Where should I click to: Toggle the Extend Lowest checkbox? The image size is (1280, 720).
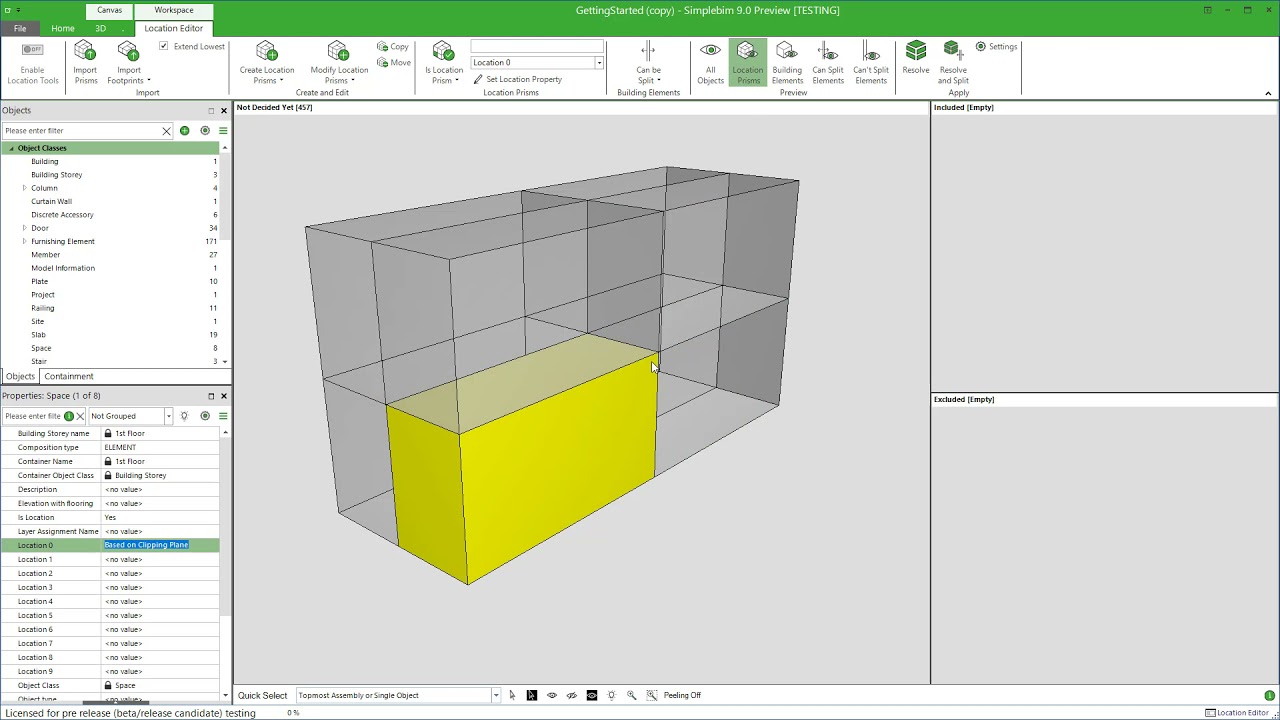(164, 46)
